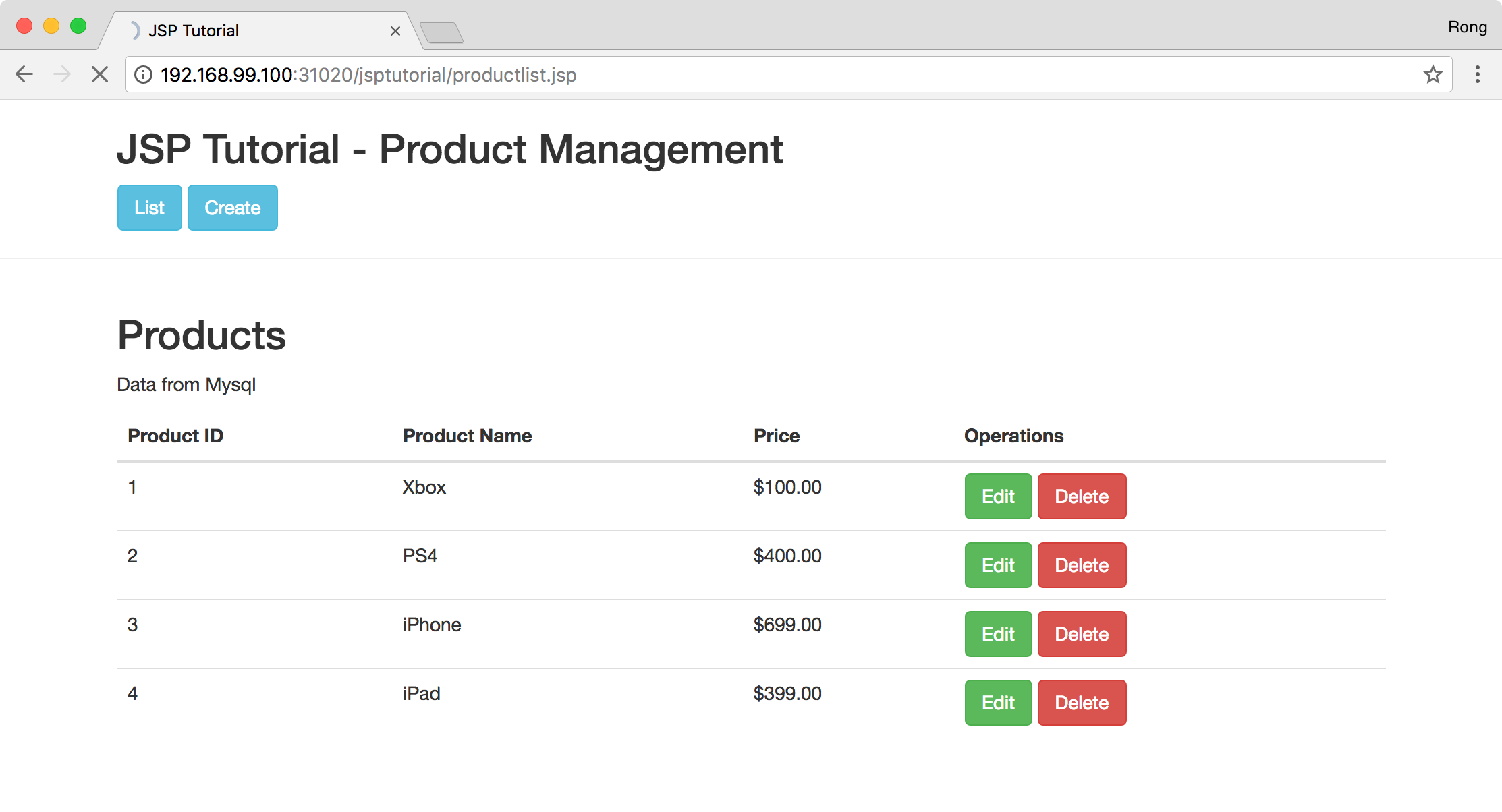The image size is (1502, 812).
Task: Go back using the browser back arrow
Action: 24,74
